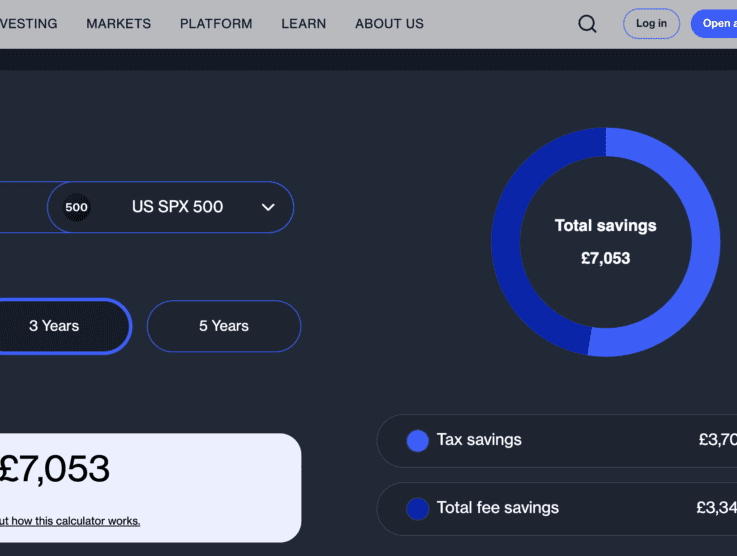Viewport: 737px width, 556px height.
Task: Click the Total fee savings label
Action: (498, 508)
